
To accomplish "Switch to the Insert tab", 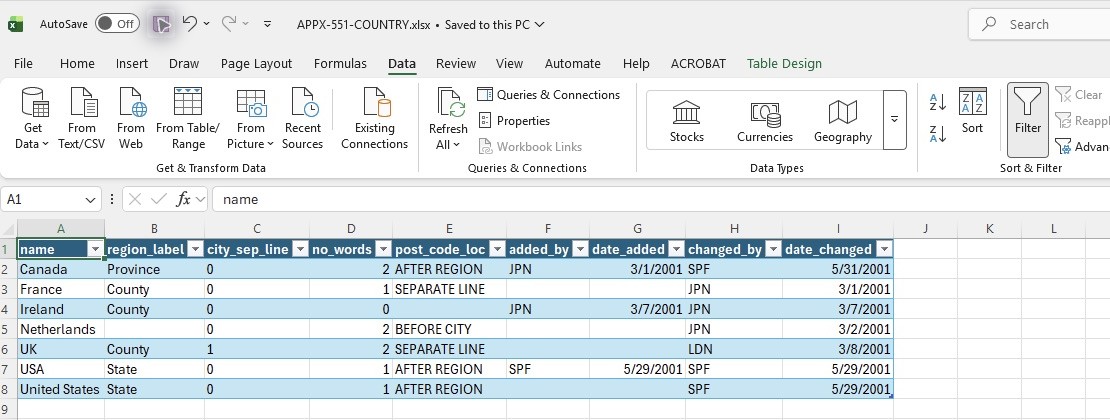I will pos(132,64).
